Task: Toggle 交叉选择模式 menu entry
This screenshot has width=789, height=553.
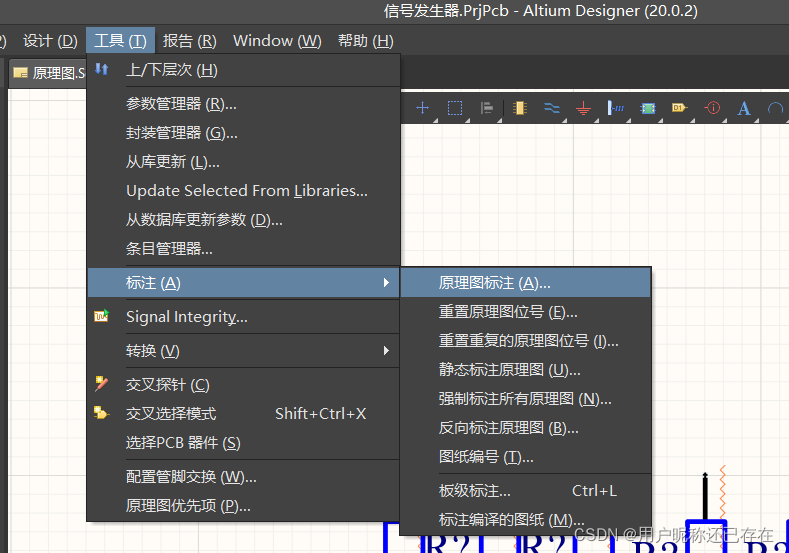Action: click(244, 414)
